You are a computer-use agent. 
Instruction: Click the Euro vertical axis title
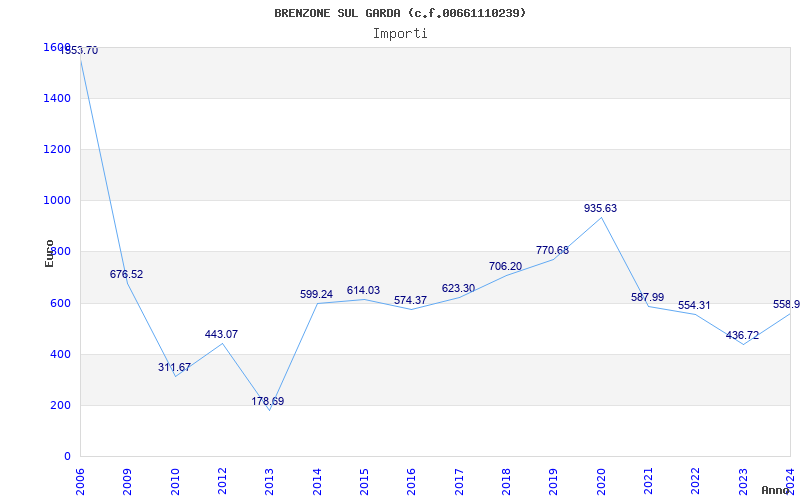point(49,254)
